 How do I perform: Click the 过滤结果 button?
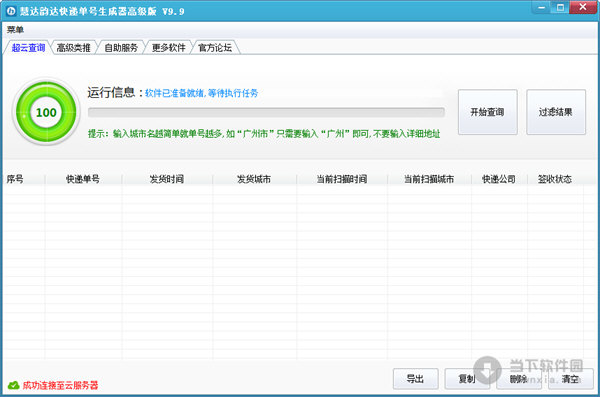click(556, 112)
